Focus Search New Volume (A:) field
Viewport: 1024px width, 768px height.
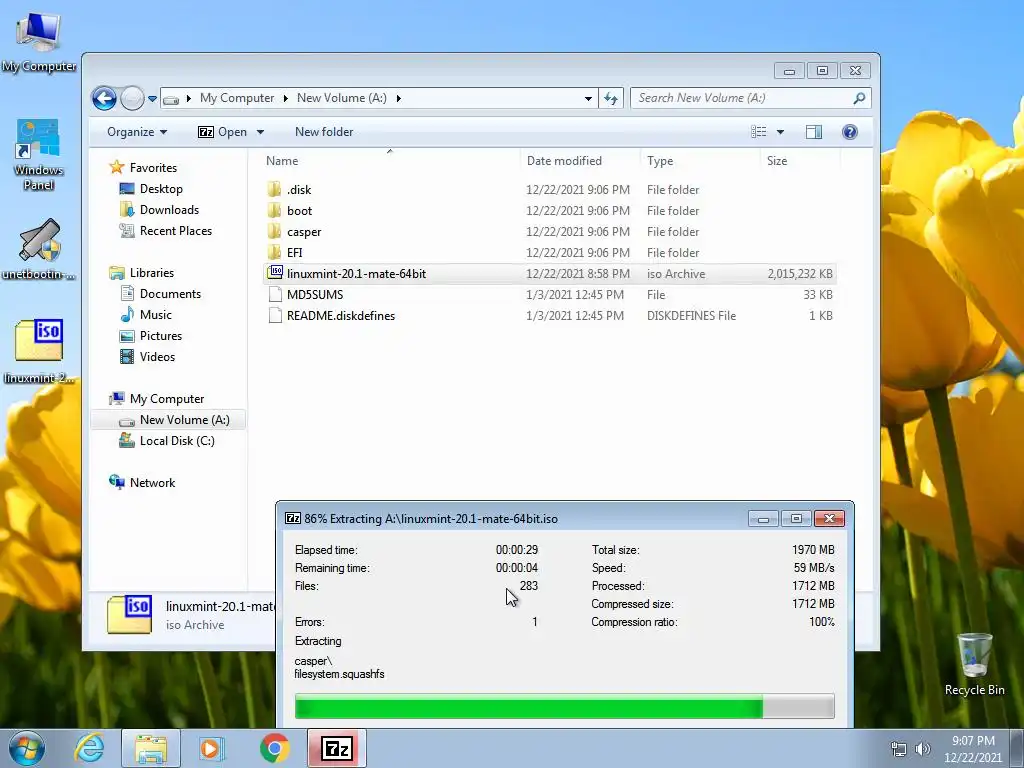750,98
